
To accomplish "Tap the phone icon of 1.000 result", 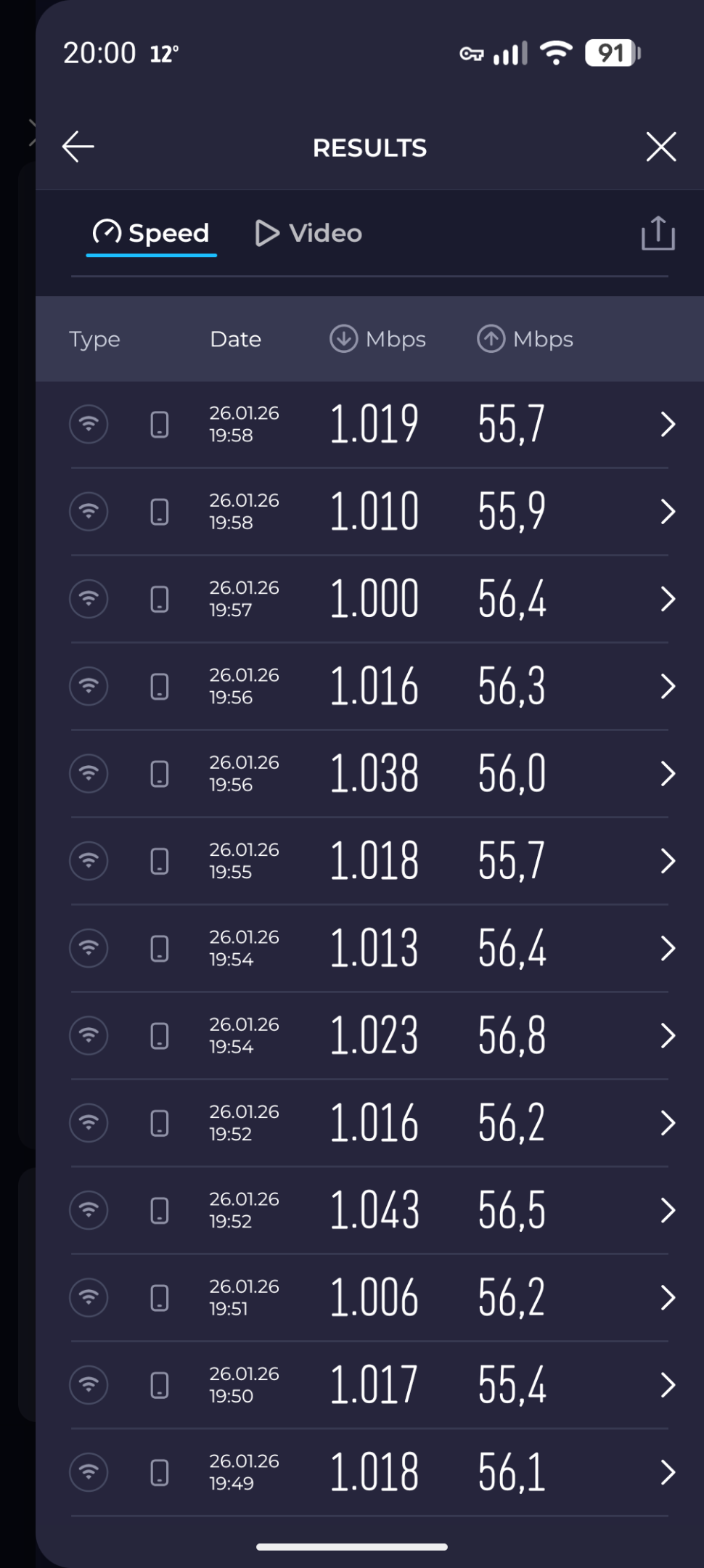I will click(160, 600).
